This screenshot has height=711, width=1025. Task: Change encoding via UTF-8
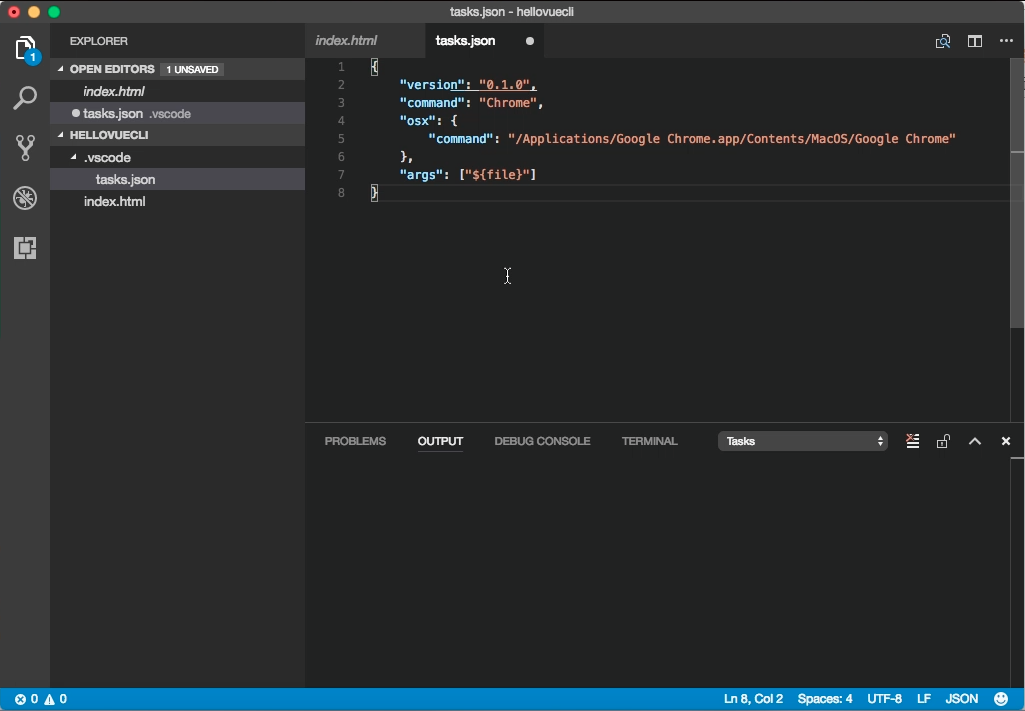pyautogui.click(x=884, y=699)
